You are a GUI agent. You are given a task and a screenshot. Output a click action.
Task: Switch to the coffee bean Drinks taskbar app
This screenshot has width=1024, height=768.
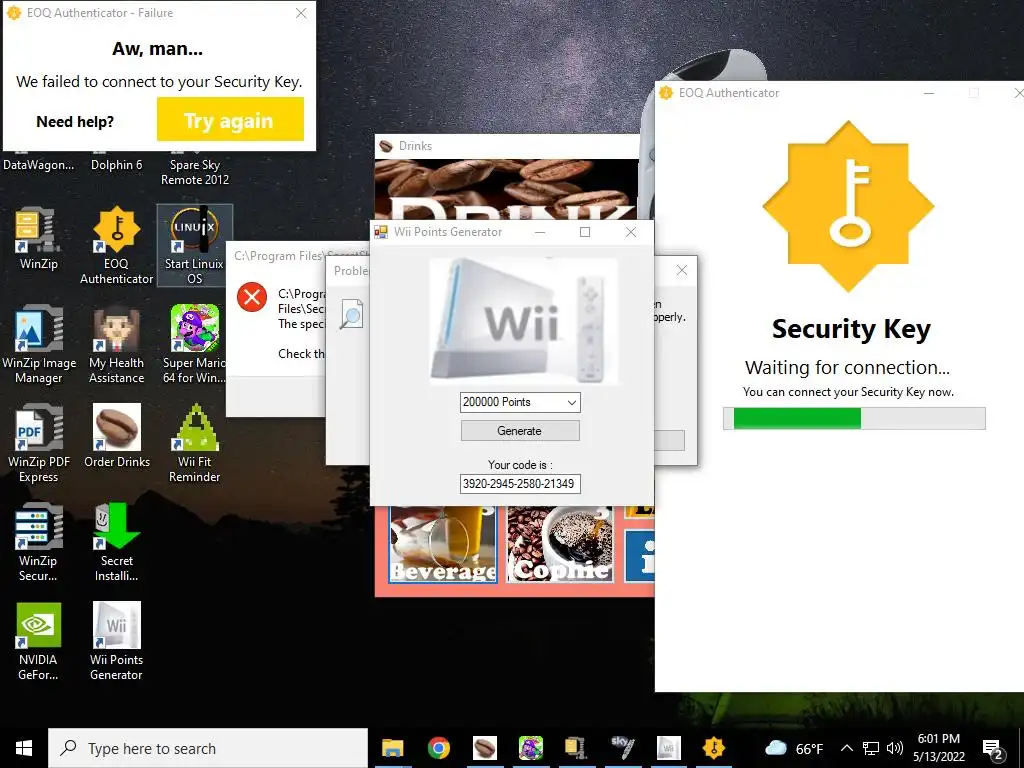coord(485,748)
